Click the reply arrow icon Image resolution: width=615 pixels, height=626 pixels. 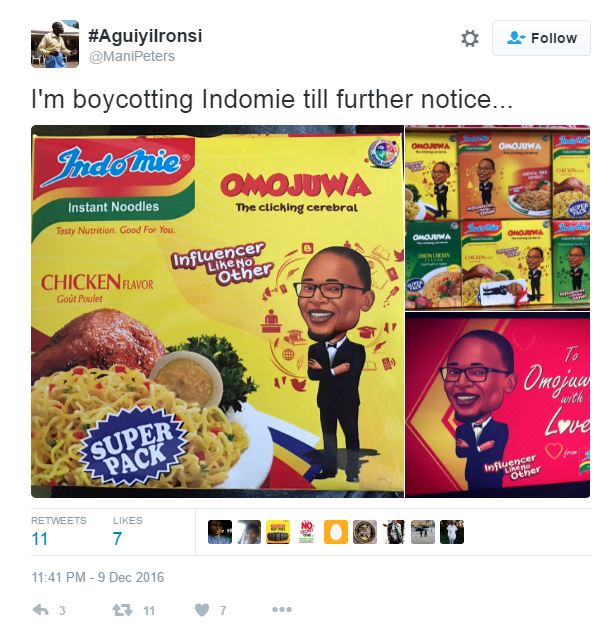pos(41,610)
